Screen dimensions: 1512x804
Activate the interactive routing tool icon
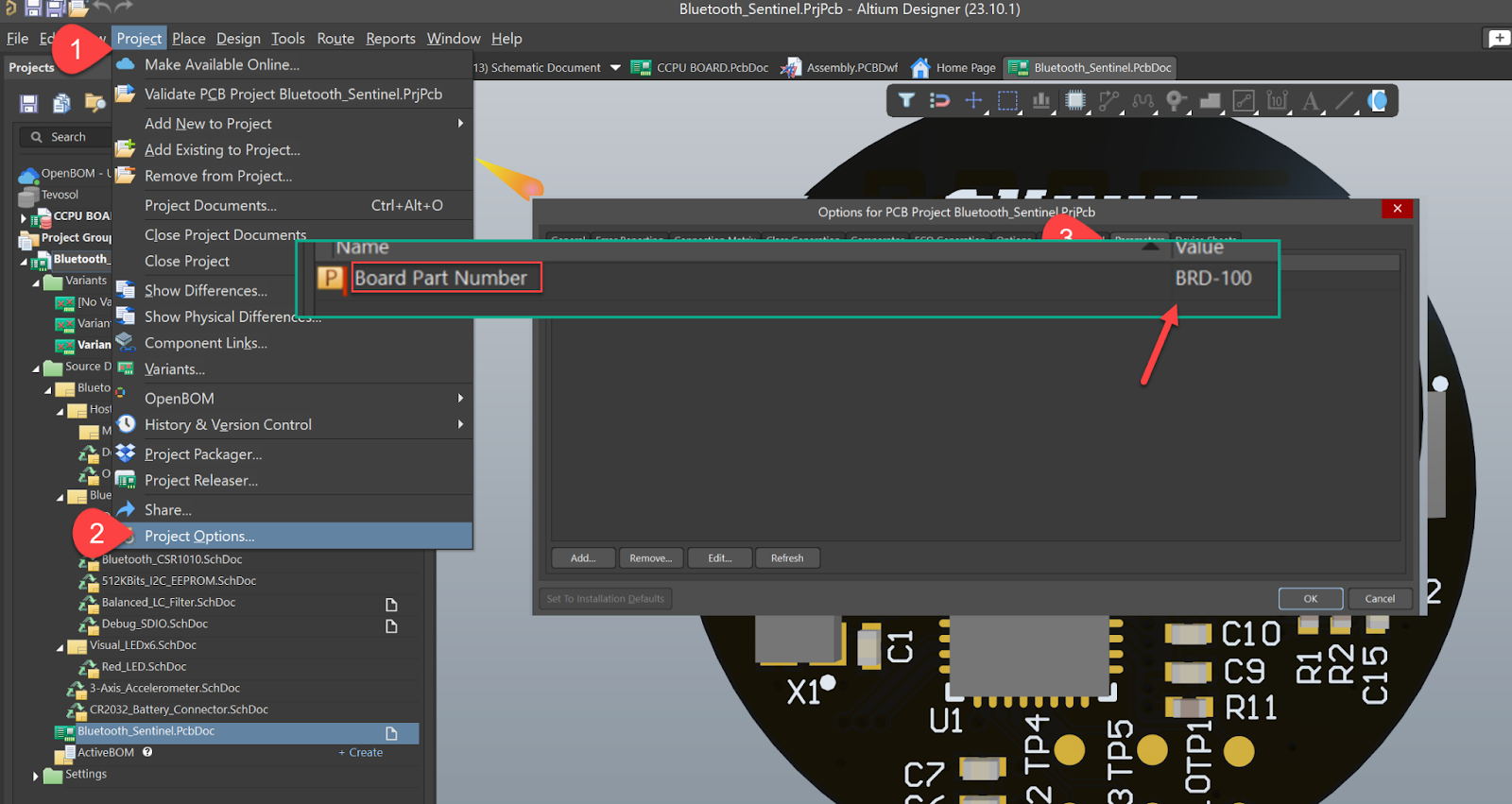tap(1108, 100)
